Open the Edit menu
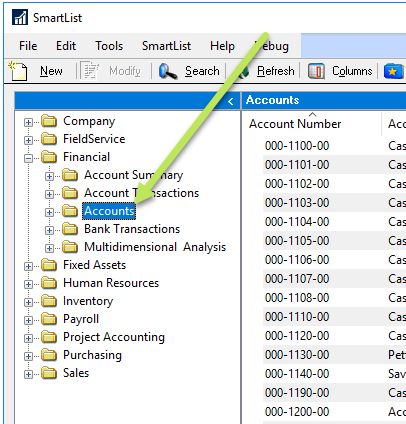406x424 pixels. click(66, 46)
